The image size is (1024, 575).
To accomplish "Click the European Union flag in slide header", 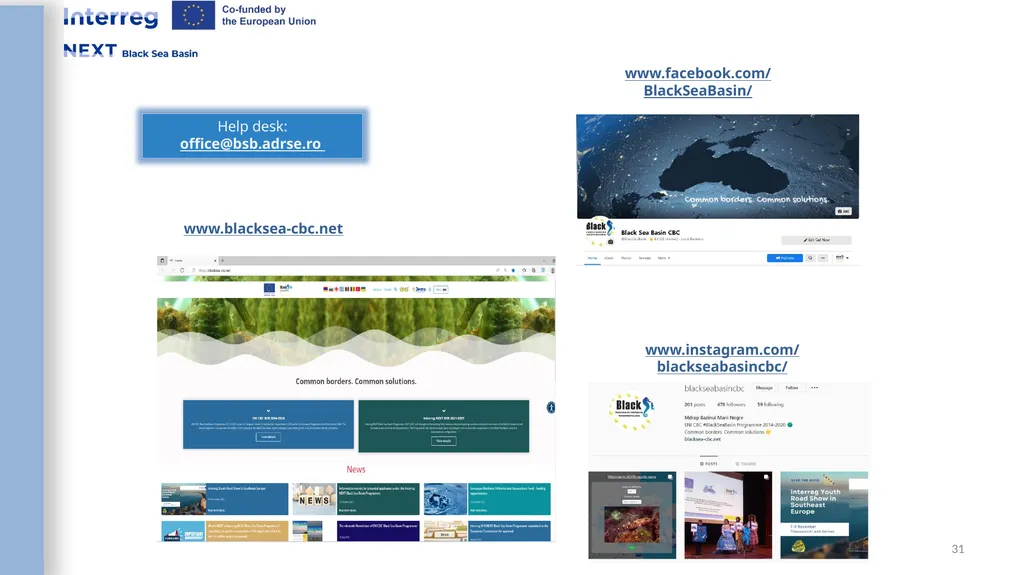I will point(193,15).
